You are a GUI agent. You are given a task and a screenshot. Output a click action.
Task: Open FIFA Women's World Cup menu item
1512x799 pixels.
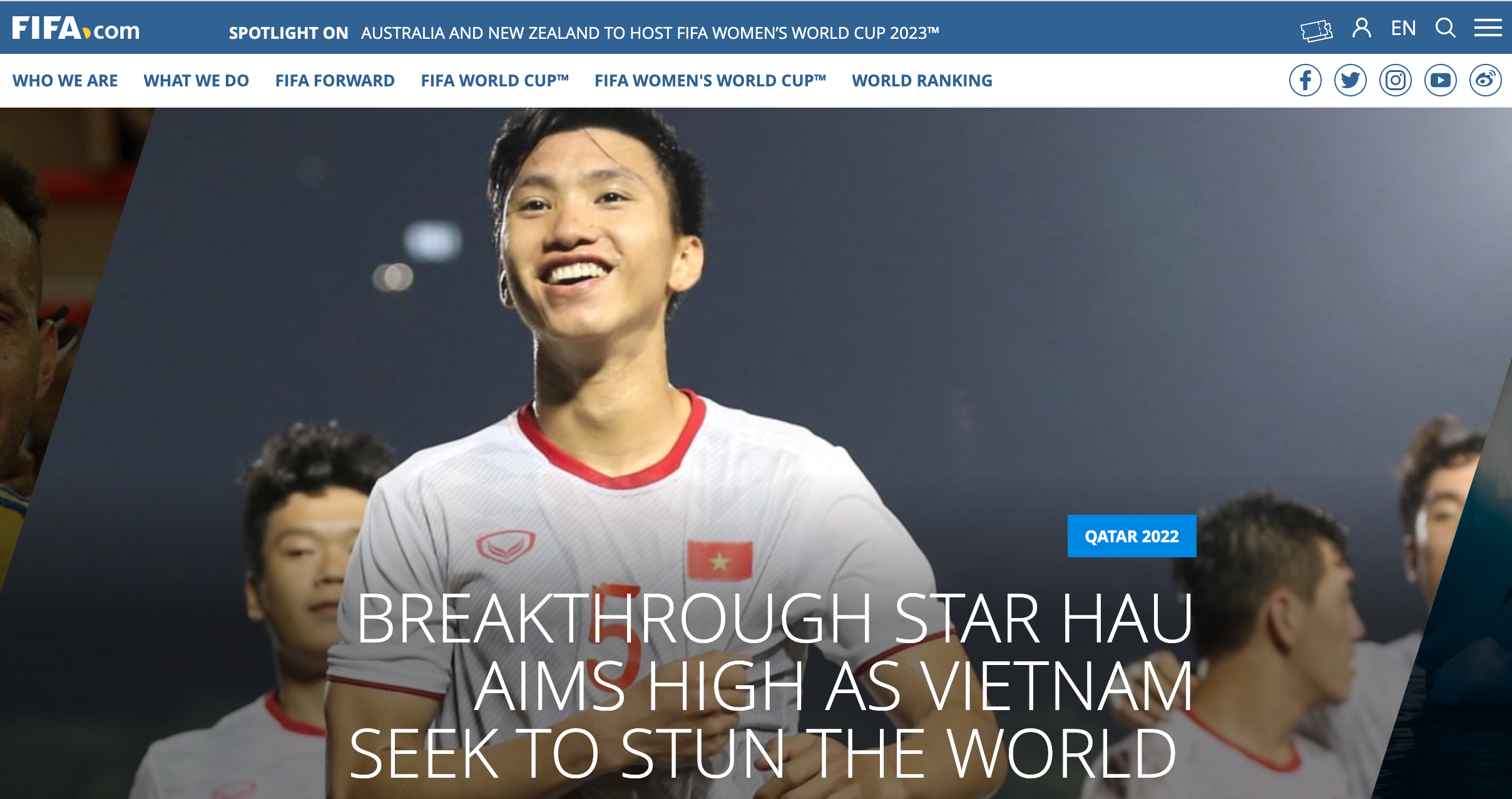point(710,81)
